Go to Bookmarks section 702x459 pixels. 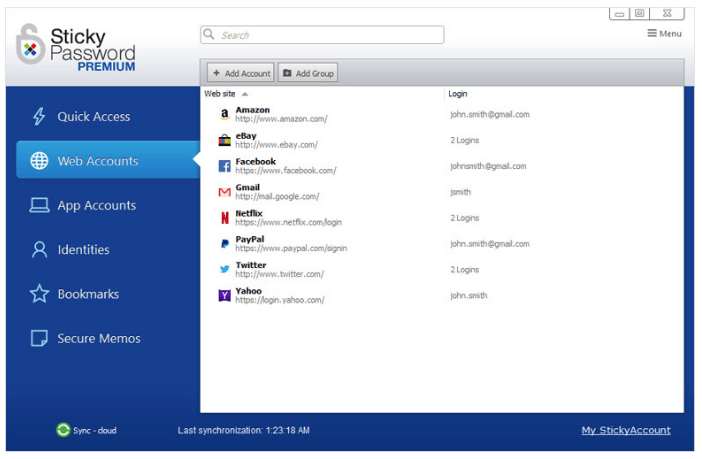click(88, 294)
